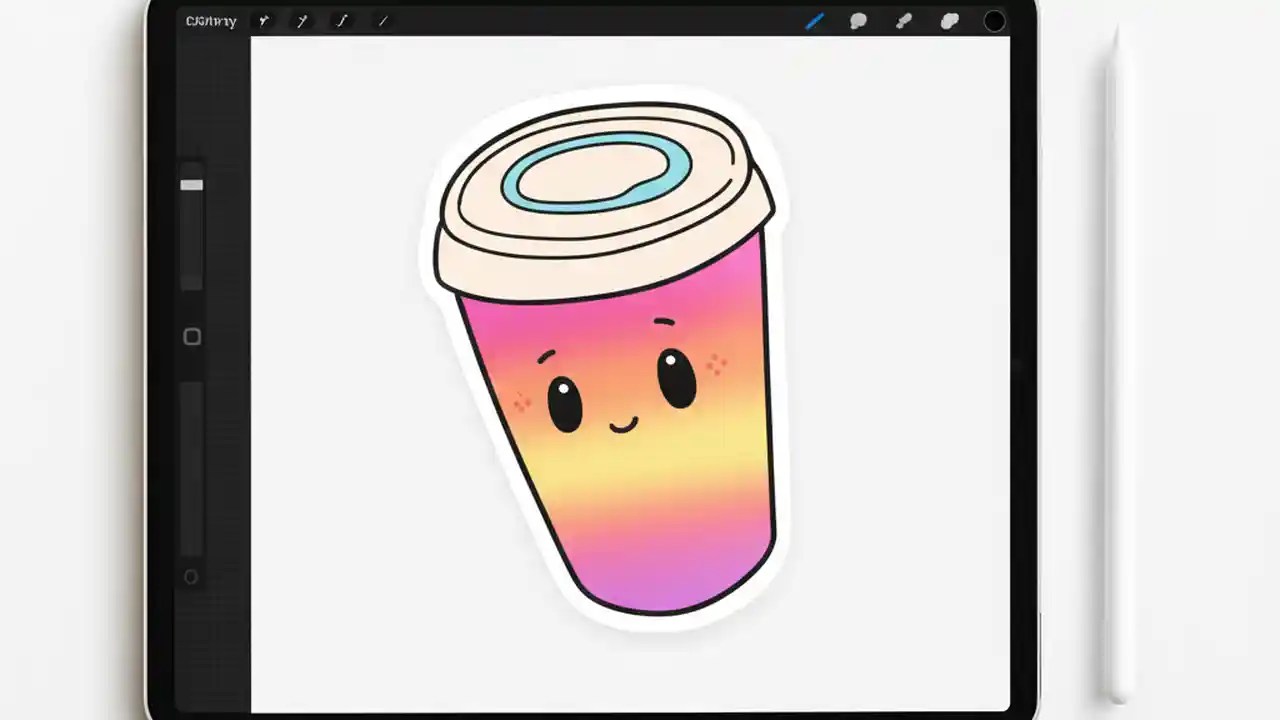Open the Adjustments dropdown panel
1280x720 pixels.
pos(302,21)
